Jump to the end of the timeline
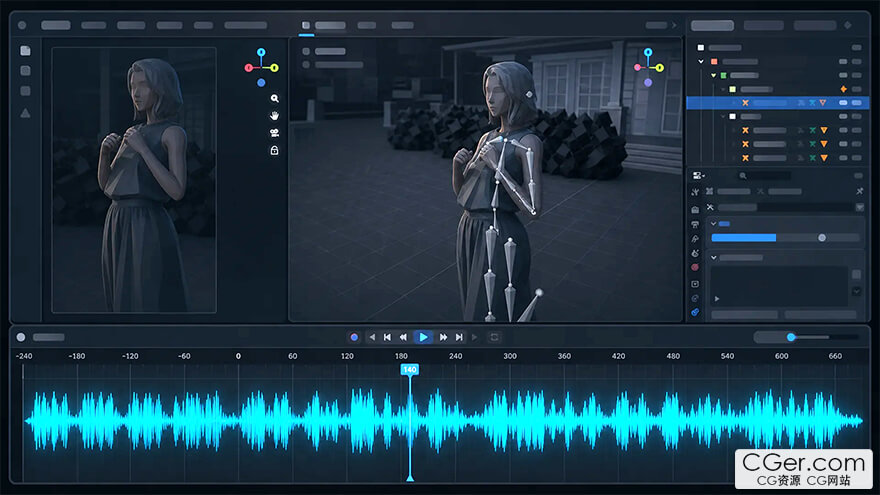Viewport: 880px width, 495px height. click(459, 337)
